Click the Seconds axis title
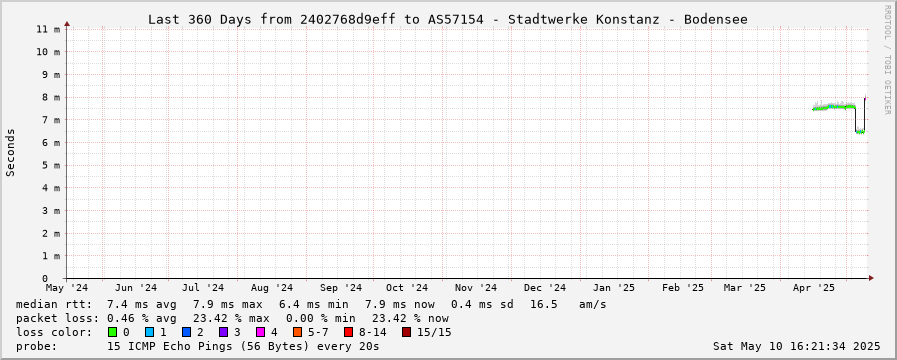The height and width of the screenshot is (360, 897). click(10, 153)
